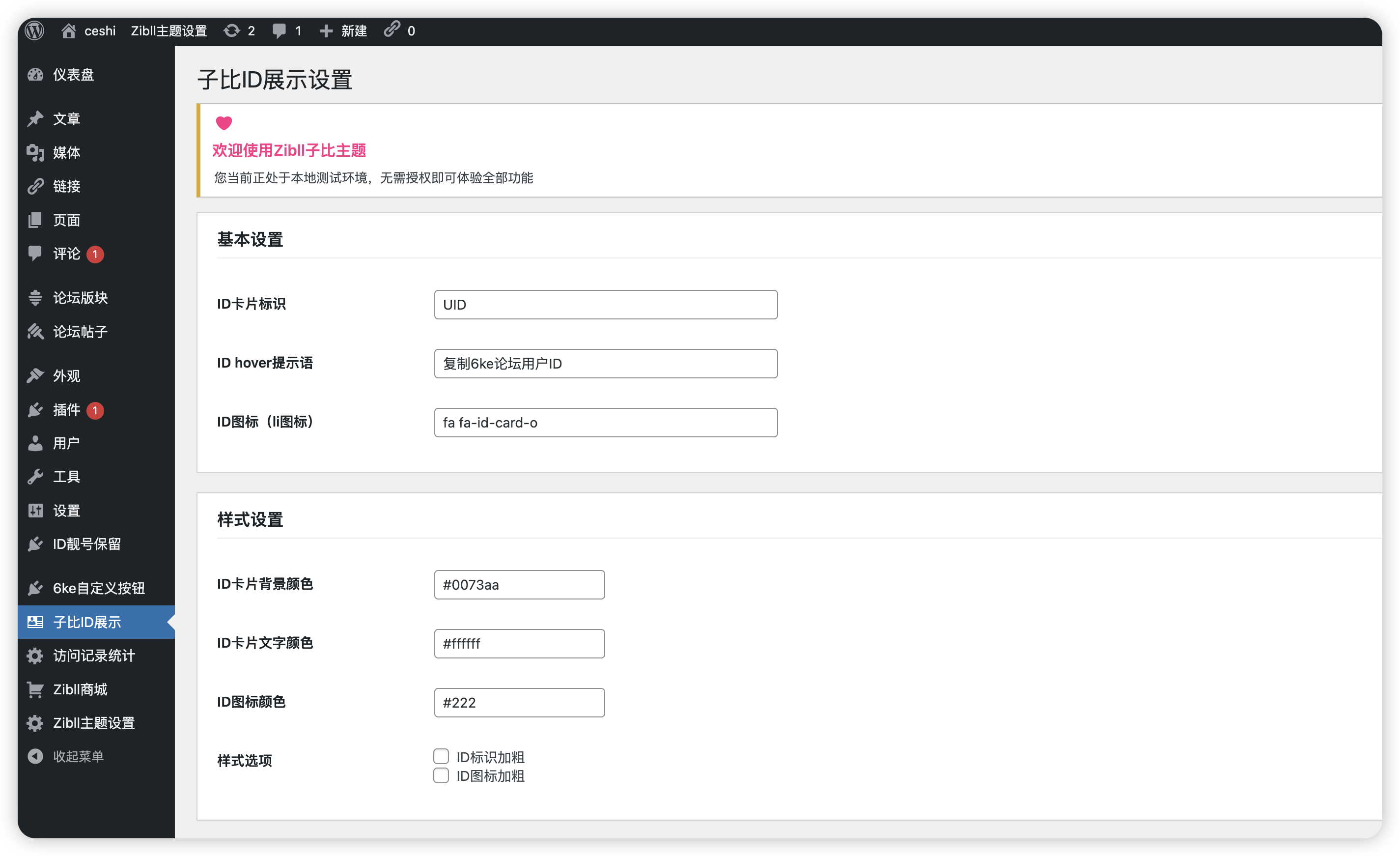Image resolution: width=1400 pixels, height=856 pixels.
Task: Edit the #0073aa card background color field
Action: coord(519,584)
